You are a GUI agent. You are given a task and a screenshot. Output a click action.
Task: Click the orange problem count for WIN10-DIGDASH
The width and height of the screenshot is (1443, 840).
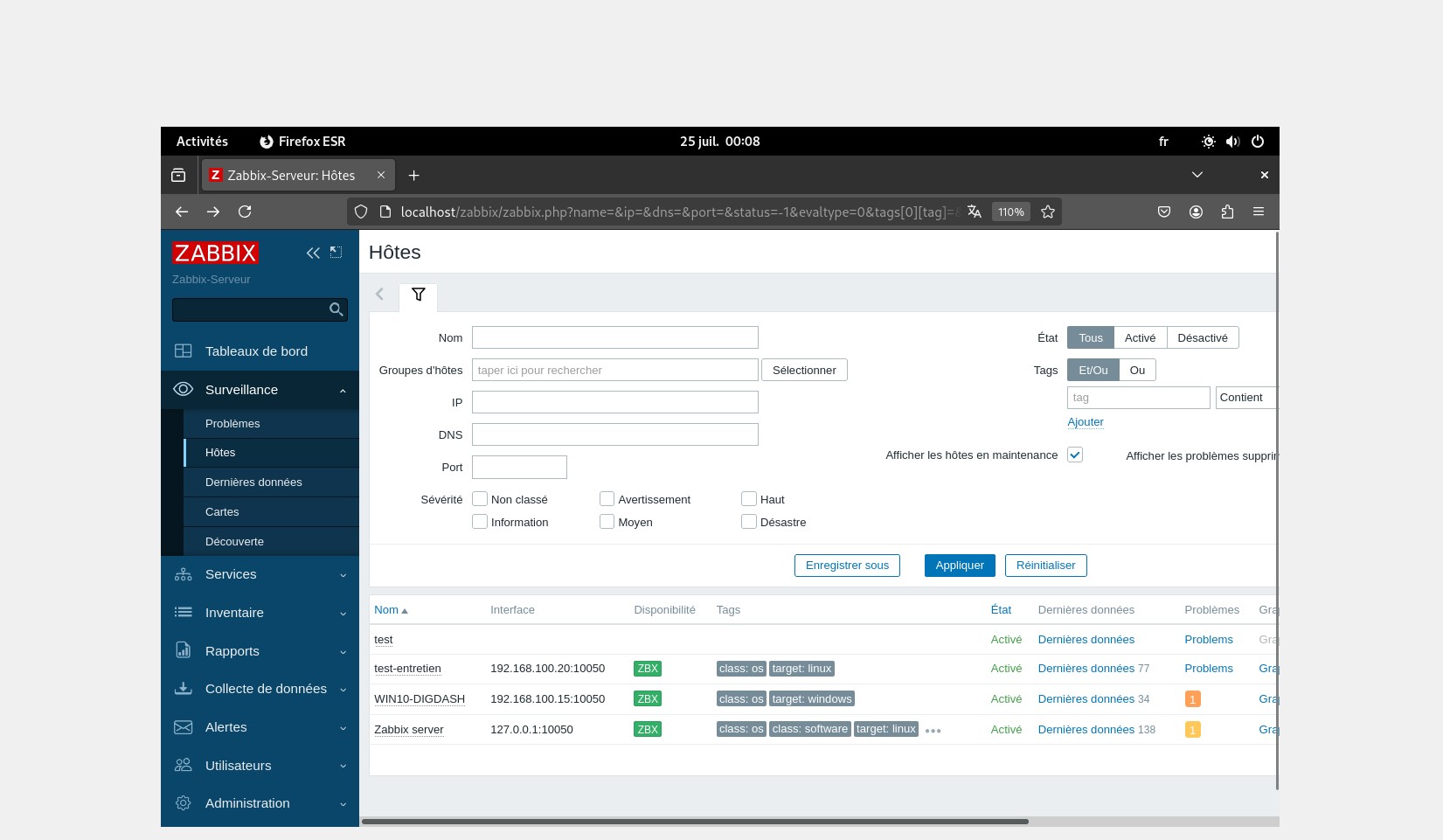(x=1192, y=699)
